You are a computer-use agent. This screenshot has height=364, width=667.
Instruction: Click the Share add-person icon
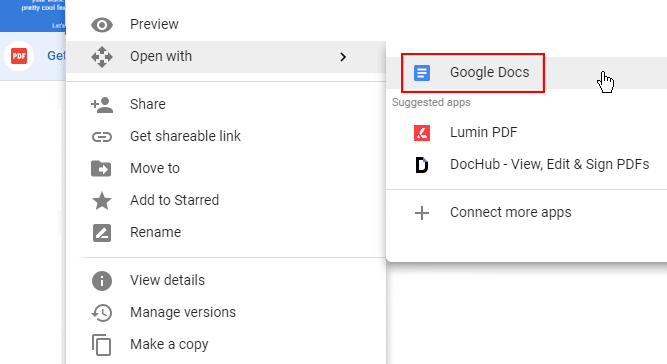click(x=102, y=105)
